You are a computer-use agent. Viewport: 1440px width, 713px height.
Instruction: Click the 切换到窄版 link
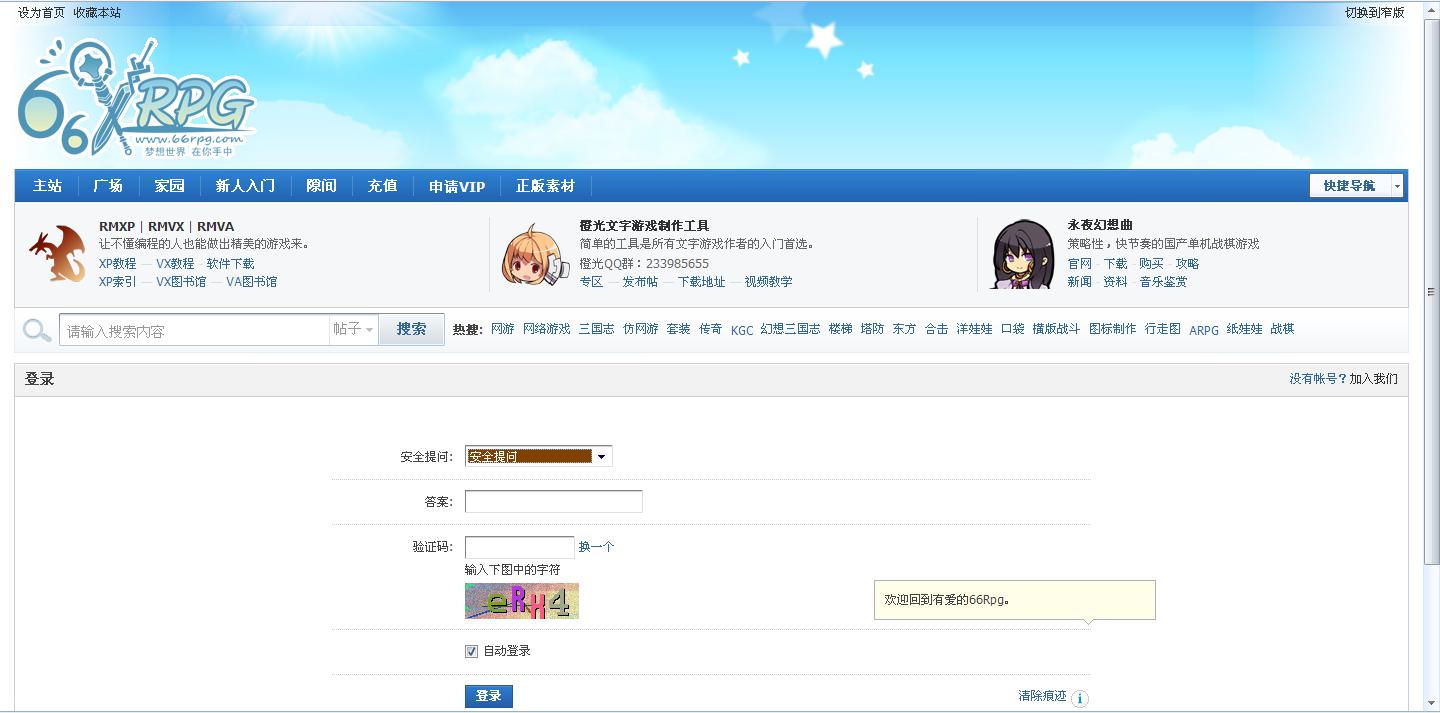click(1375, 13)
